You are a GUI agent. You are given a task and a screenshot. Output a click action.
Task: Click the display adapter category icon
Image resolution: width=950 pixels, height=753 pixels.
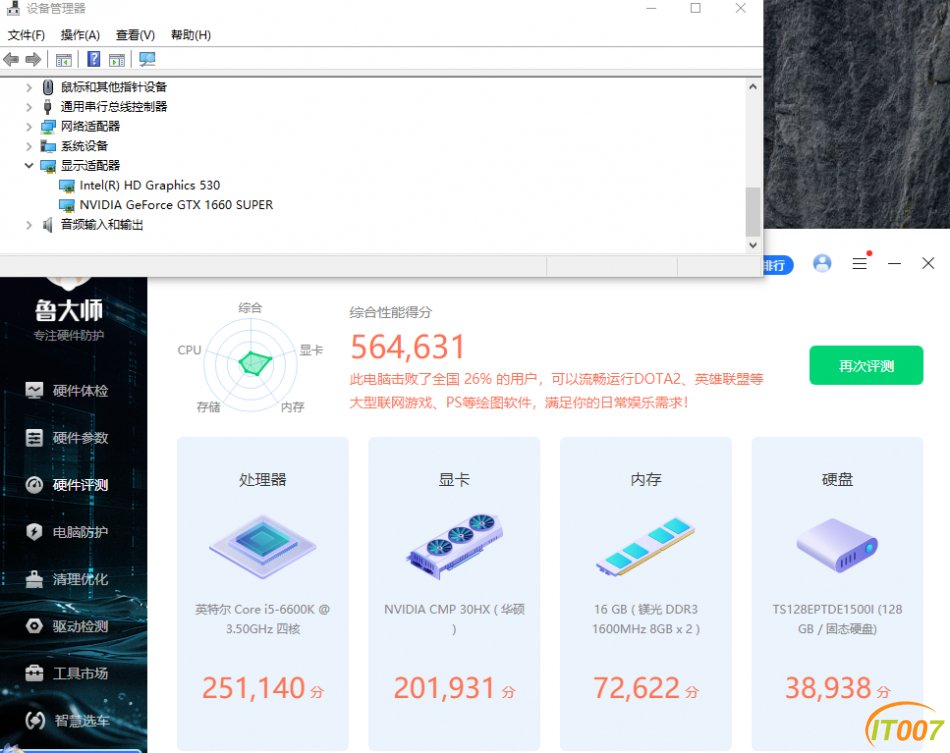tap(48, 165)
